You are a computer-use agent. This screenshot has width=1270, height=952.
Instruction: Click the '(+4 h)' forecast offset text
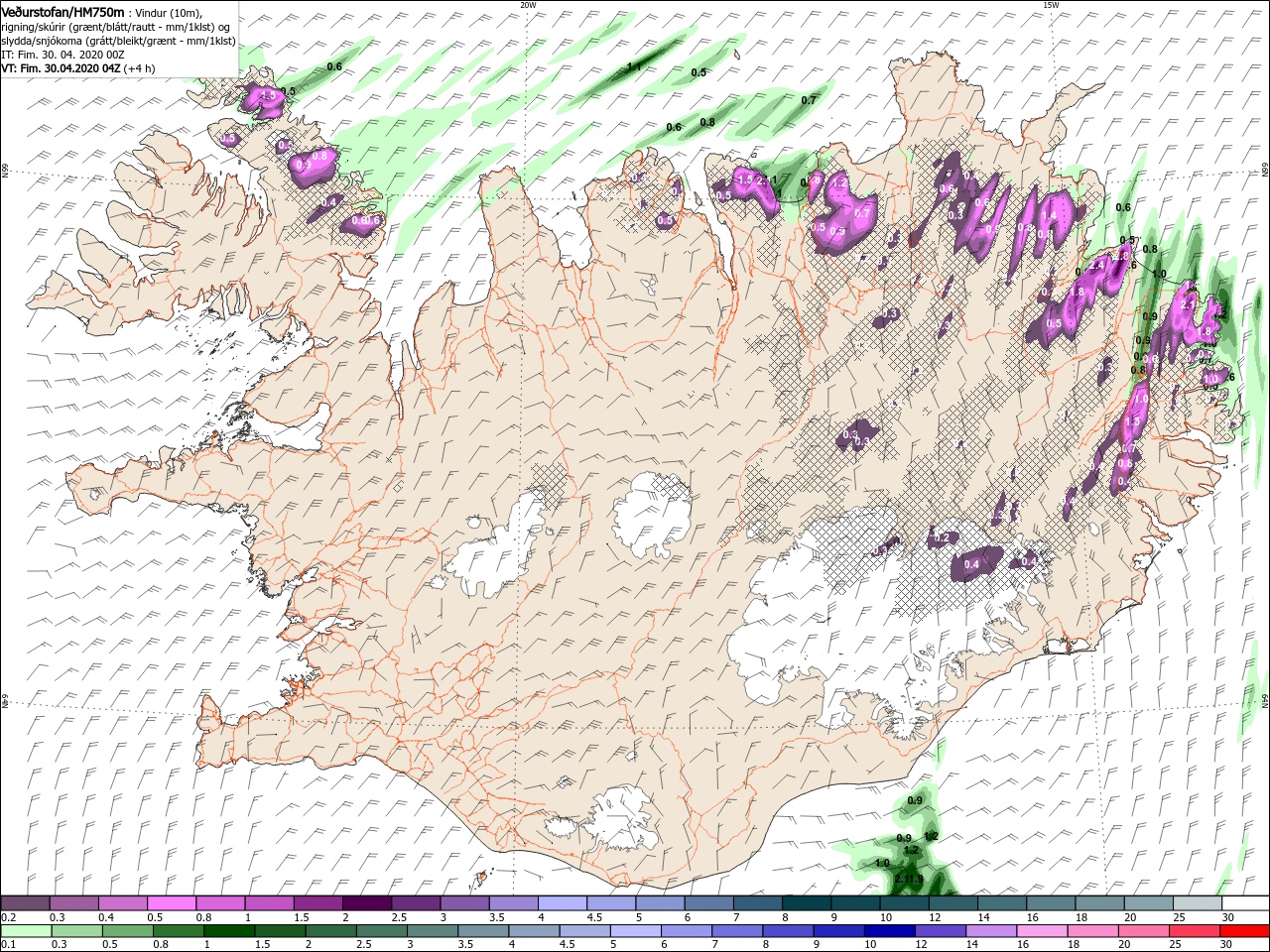[139, 68]
